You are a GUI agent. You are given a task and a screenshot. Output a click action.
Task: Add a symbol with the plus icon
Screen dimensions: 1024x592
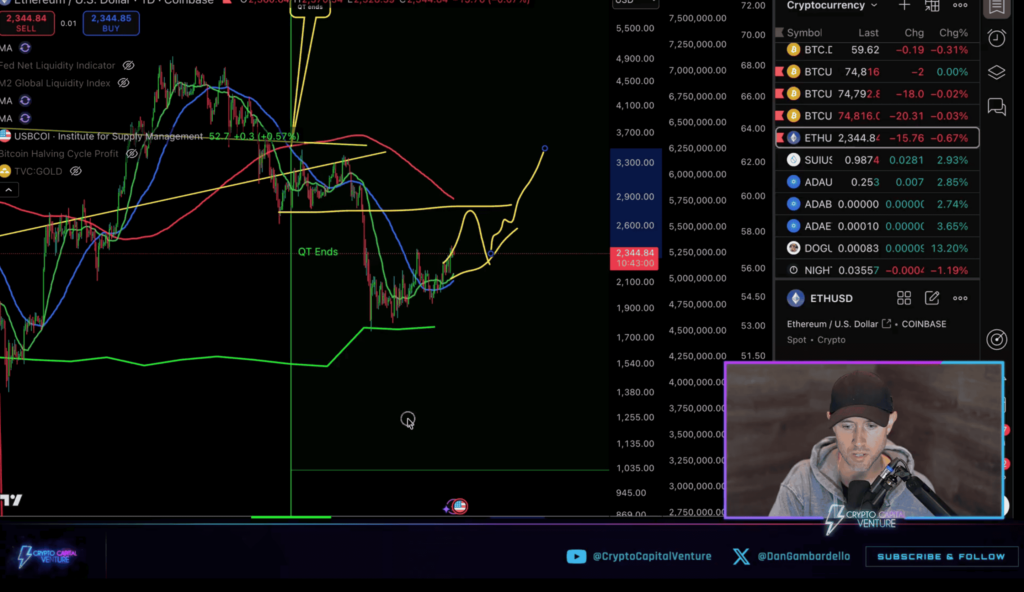pyautogui.click(x=904, y=5)
